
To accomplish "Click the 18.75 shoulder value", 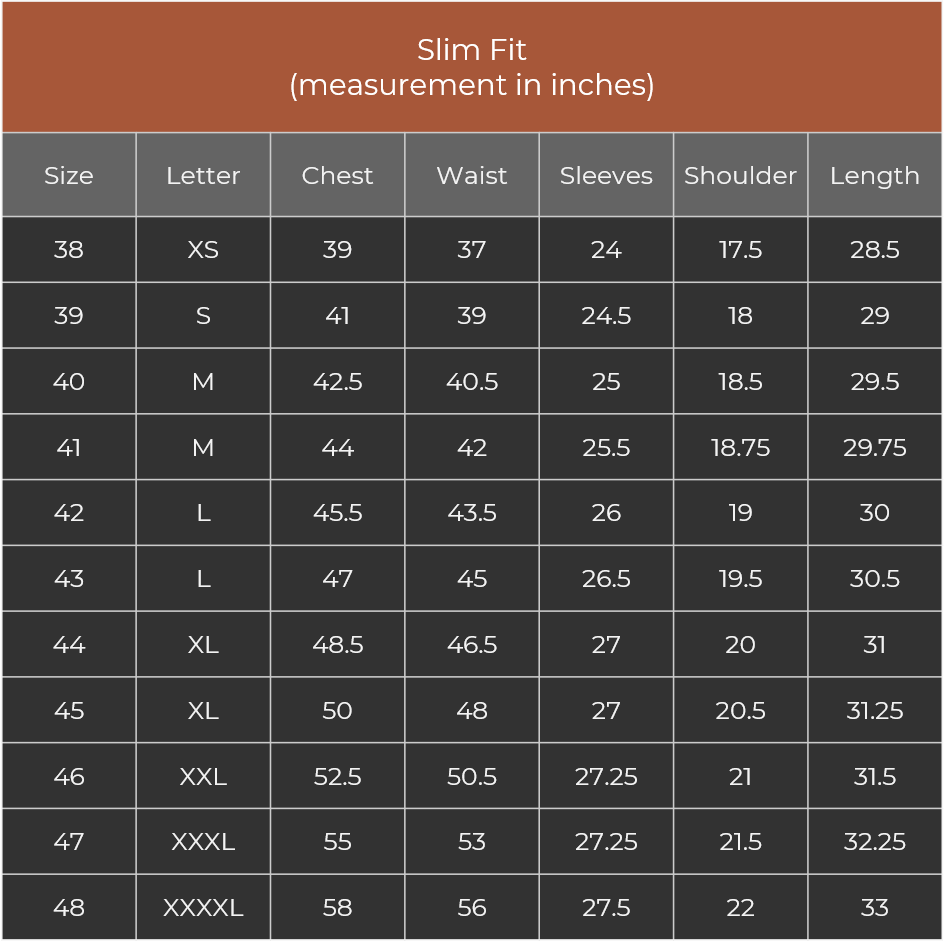I will (x=740, y=447).
